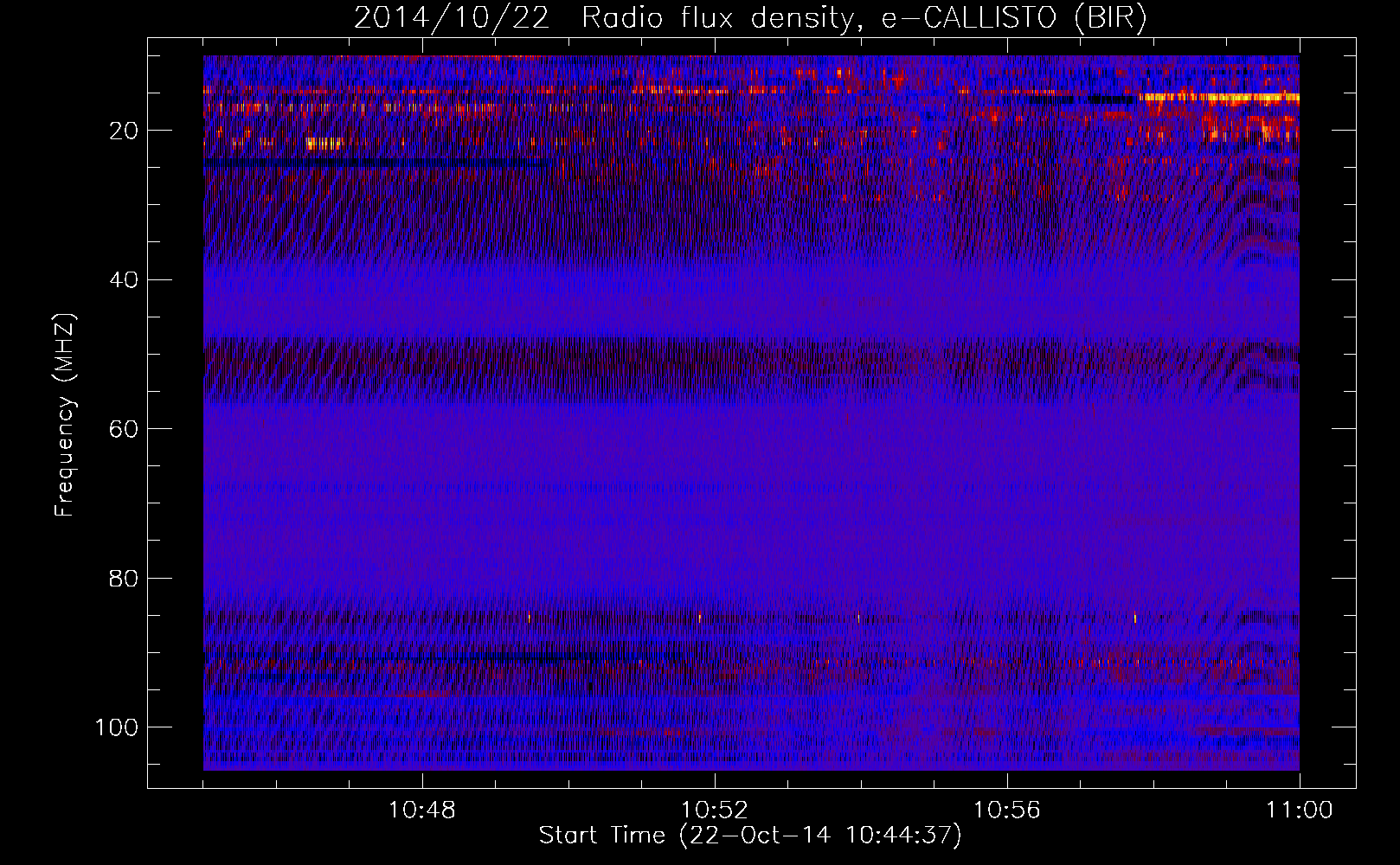1400x865 pixels.
Task: Click the 80 MHz frequency tick label
Action: coord(125,578)
